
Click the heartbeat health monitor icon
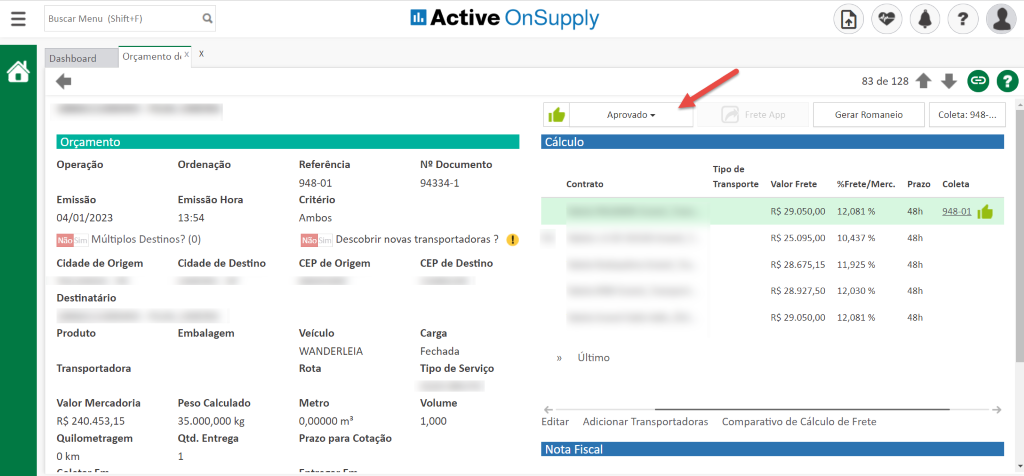pos(887,19)
